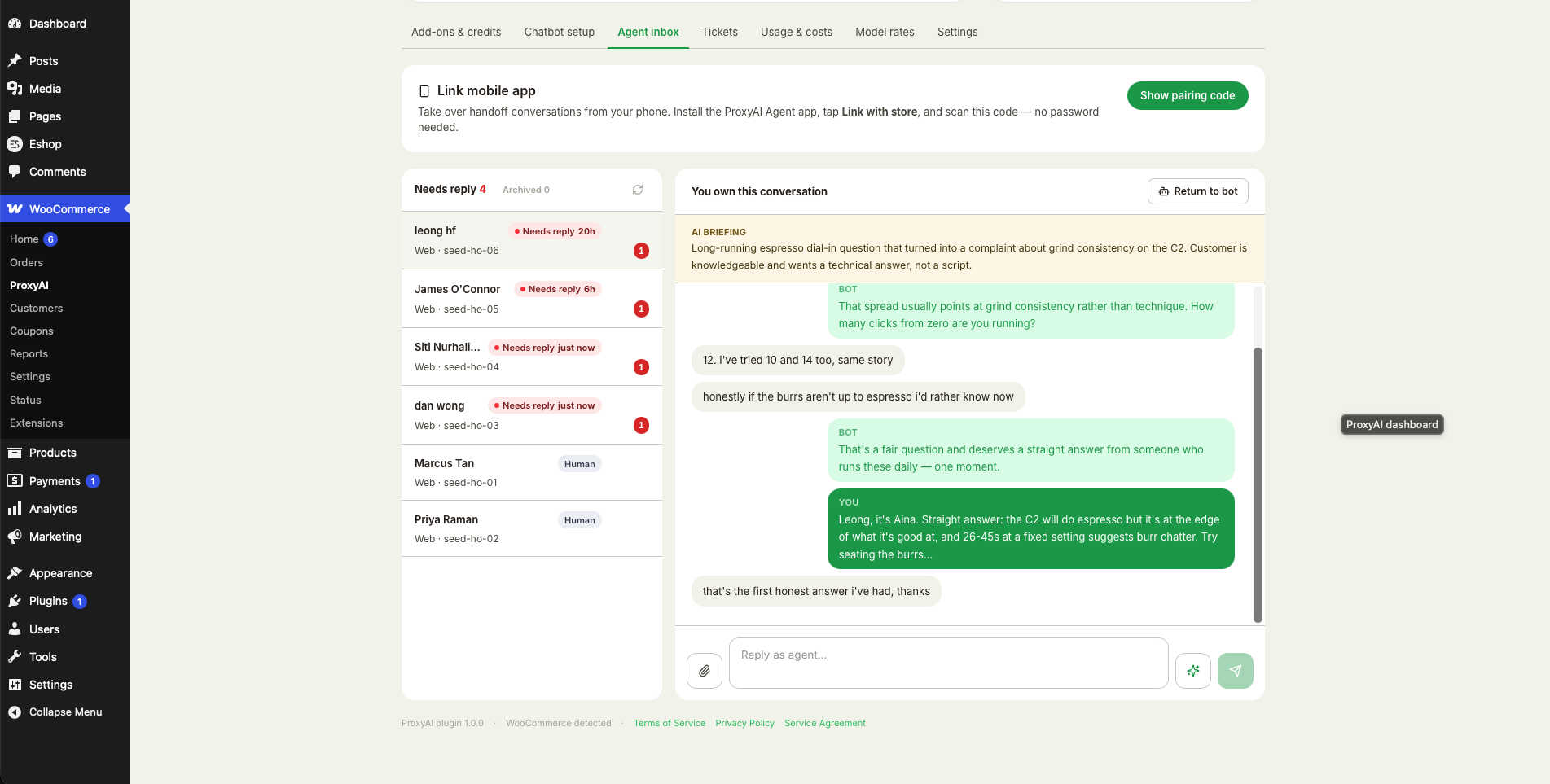Open the Priya Raman conversation
1550x784 pixels.
(532, 528)
